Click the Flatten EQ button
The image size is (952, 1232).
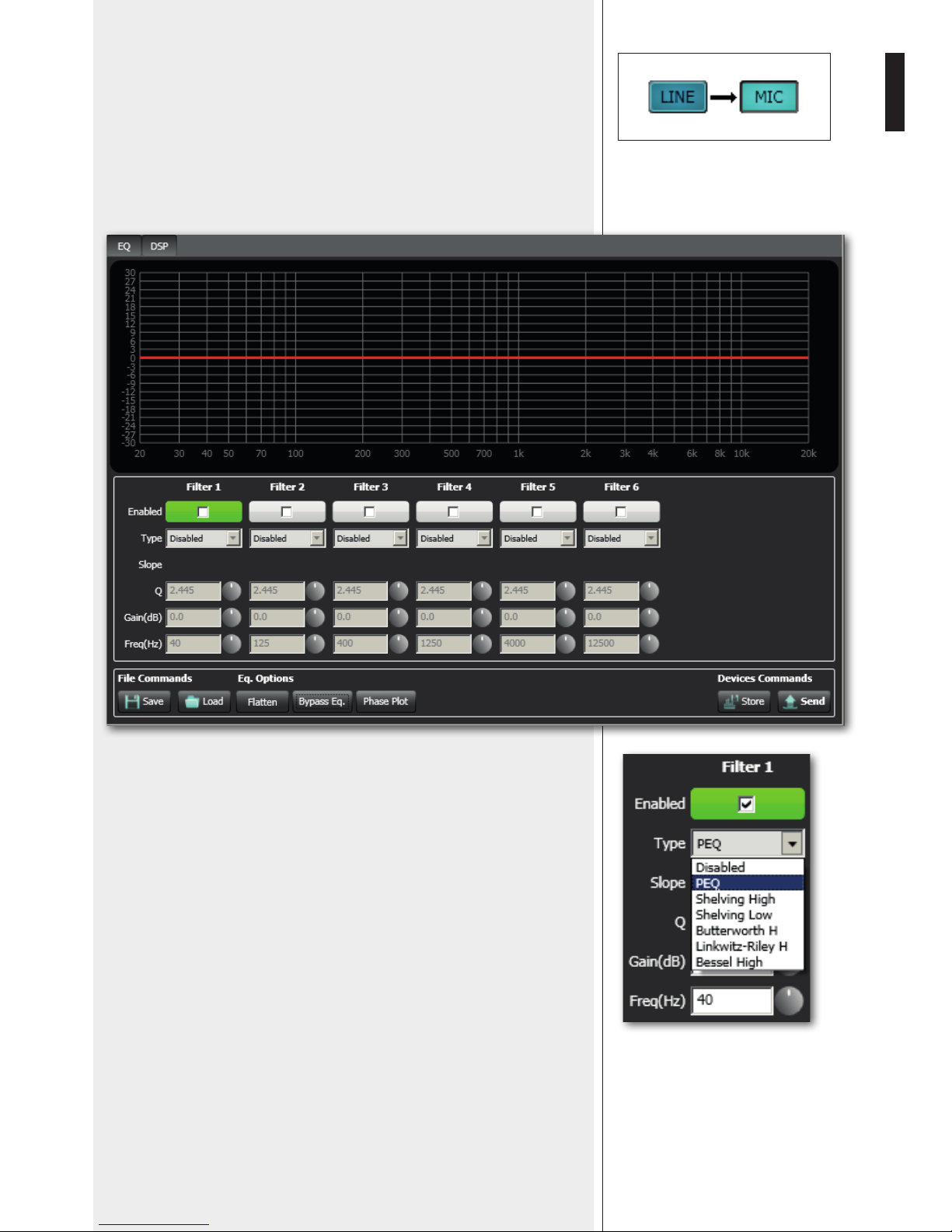pyautogui.click(x=262, y=701)
